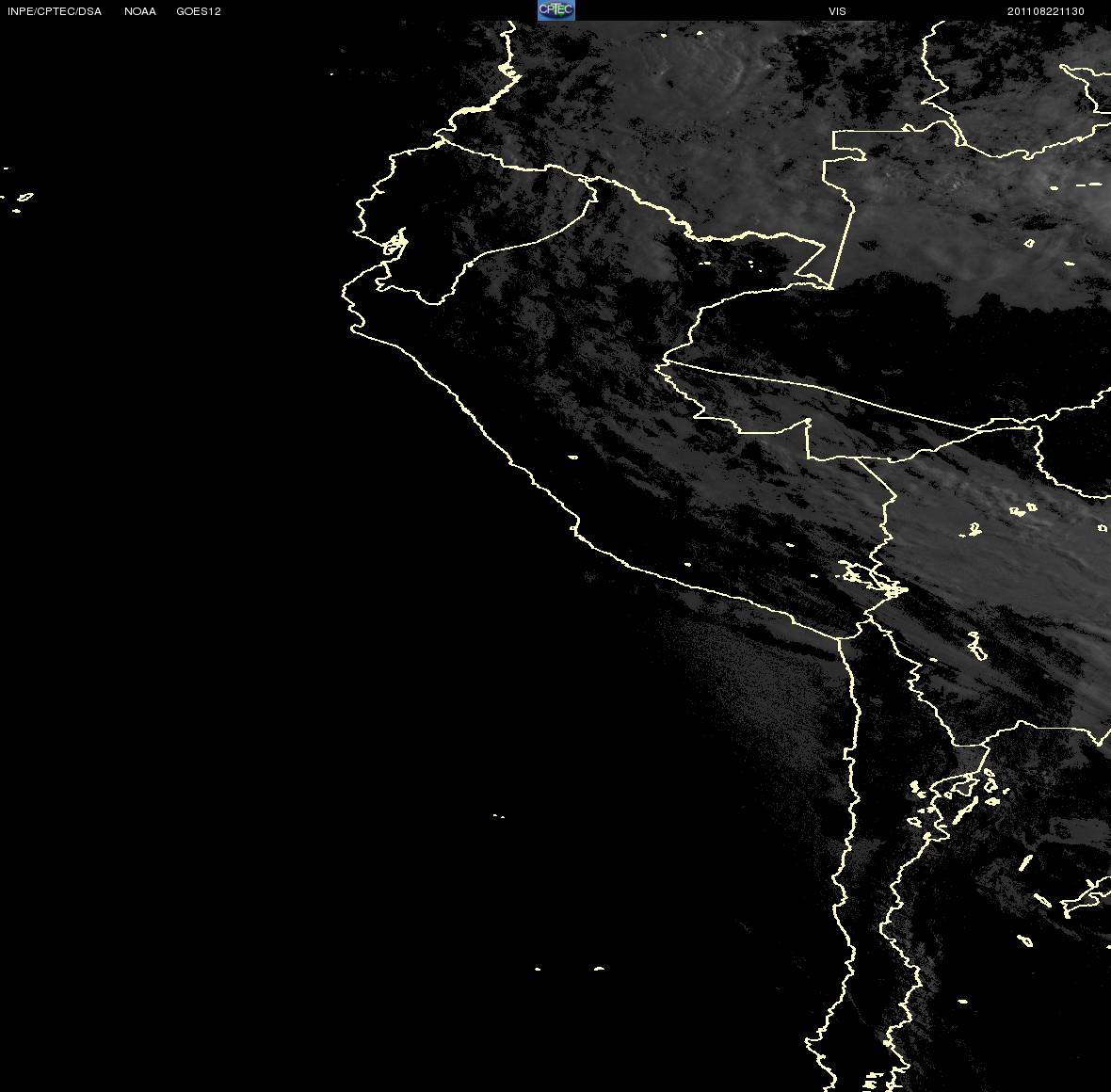Click the 201108221130 timestamp
Viewport: 1111px width, 1092px height.
pyautogui.click(x=1046, y=11)
